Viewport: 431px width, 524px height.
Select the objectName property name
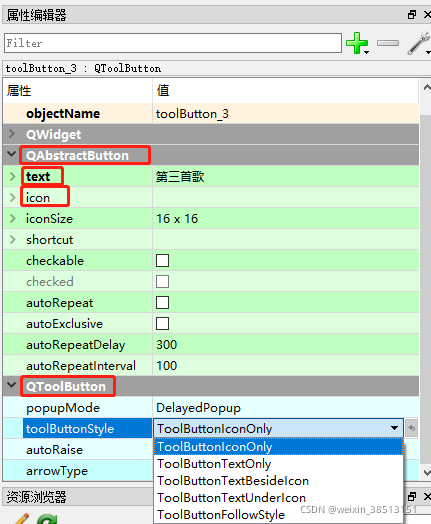tap(63, 114)
